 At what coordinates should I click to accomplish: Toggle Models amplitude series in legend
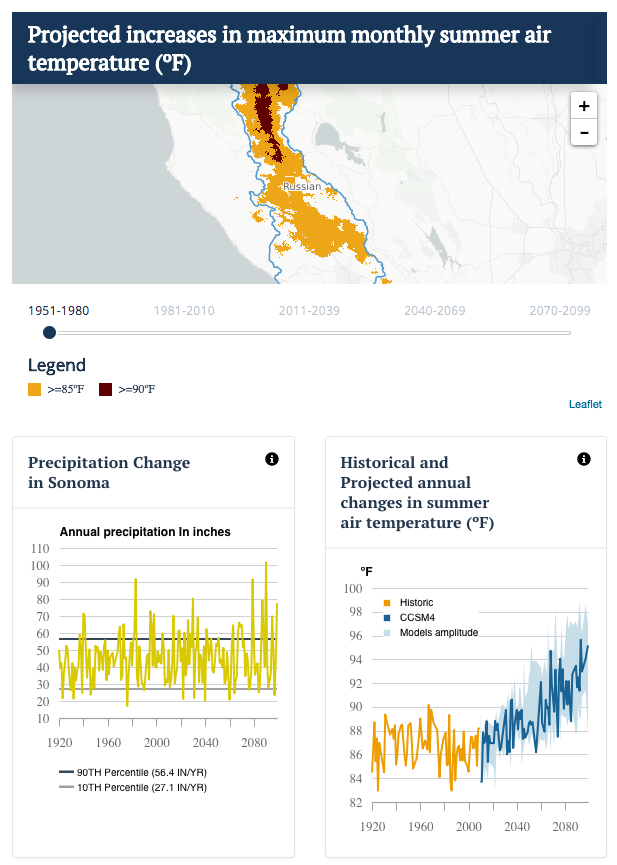pyautogui.click(x=431, y=632)
